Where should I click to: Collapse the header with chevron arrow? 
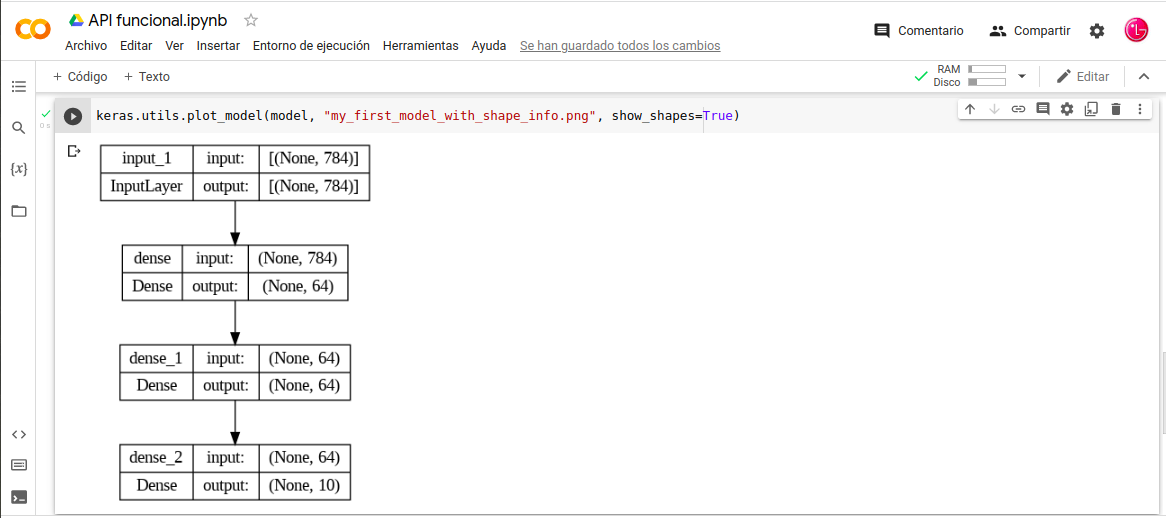click(x=1144, y=76)
